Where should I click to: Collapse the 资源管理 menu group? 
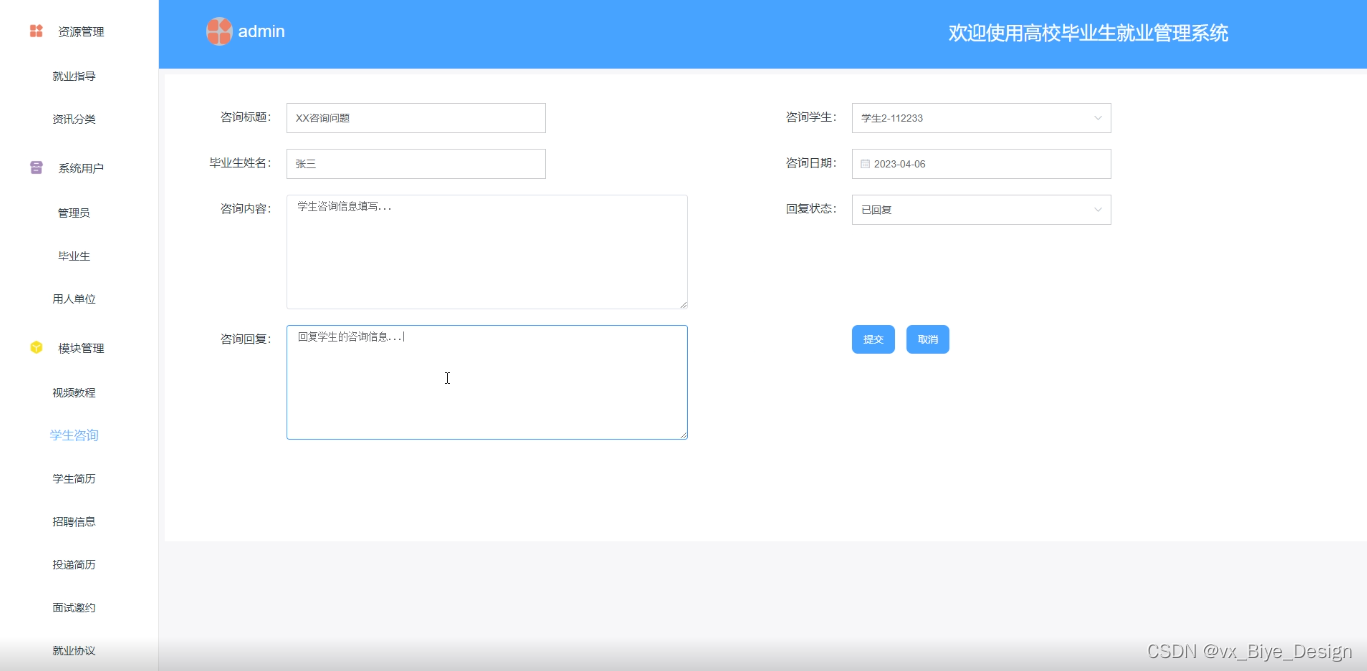[x=79, y=32]
